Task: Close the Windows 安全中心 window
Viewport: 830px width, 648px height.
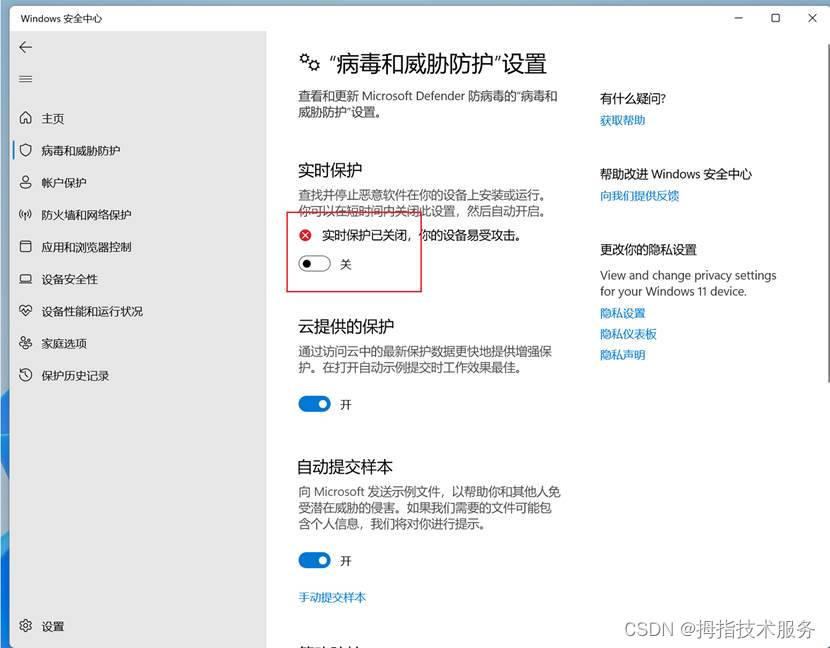Action: click(813, 18)
